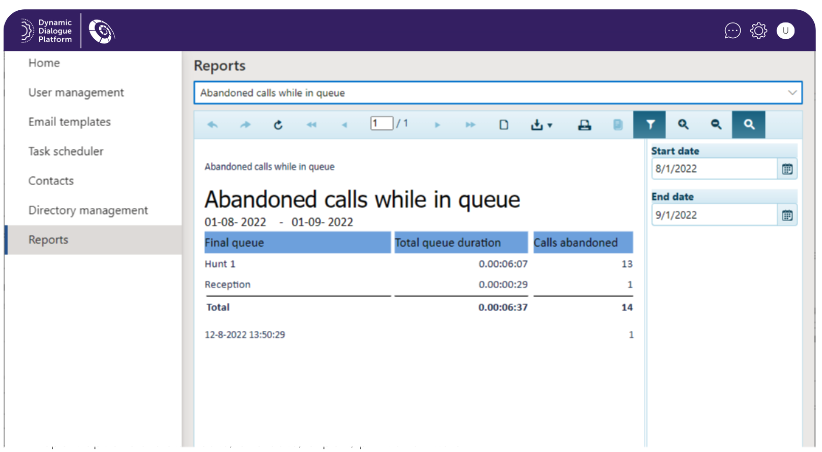This screenshot has height=452, width=822.
Task: Switch page view with the page icon
Action: pyautogui.click(x=504, y=125)
